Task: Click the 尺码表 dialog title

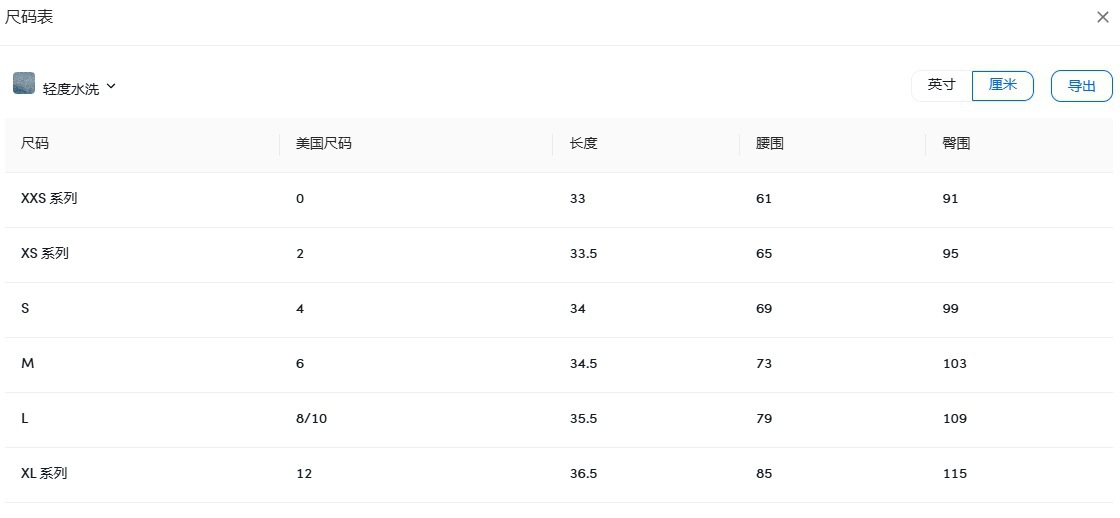Action: tap(29, 17)
